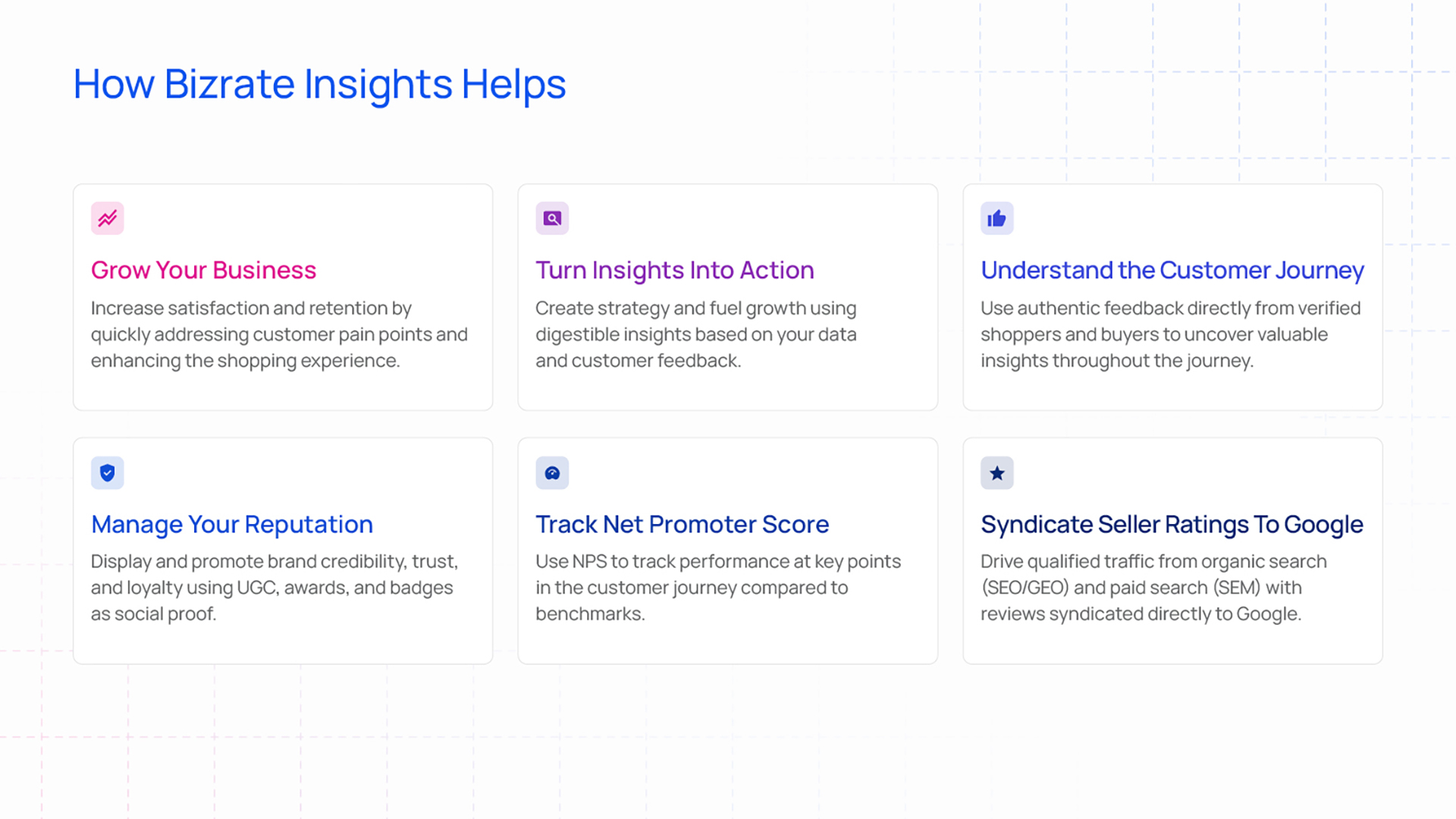
Task: Click the 'Drive qualified traffic' description text
Action: [1153, 588]
